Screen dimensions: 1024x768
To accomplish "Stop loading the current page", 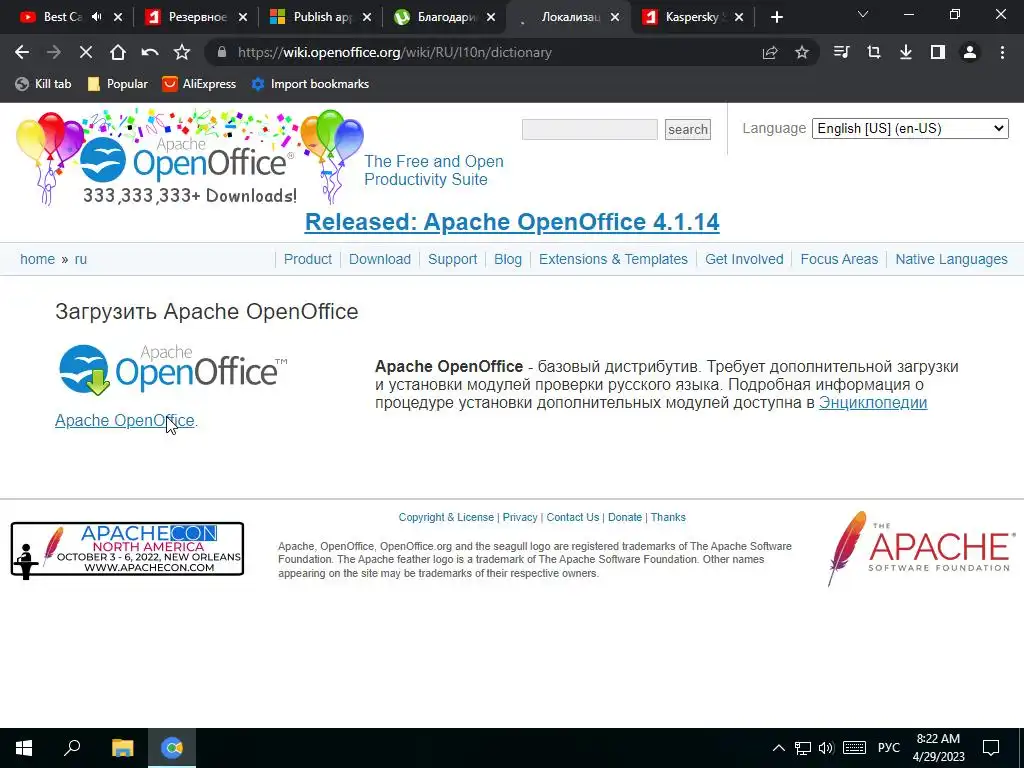I will tap(86, 52).
